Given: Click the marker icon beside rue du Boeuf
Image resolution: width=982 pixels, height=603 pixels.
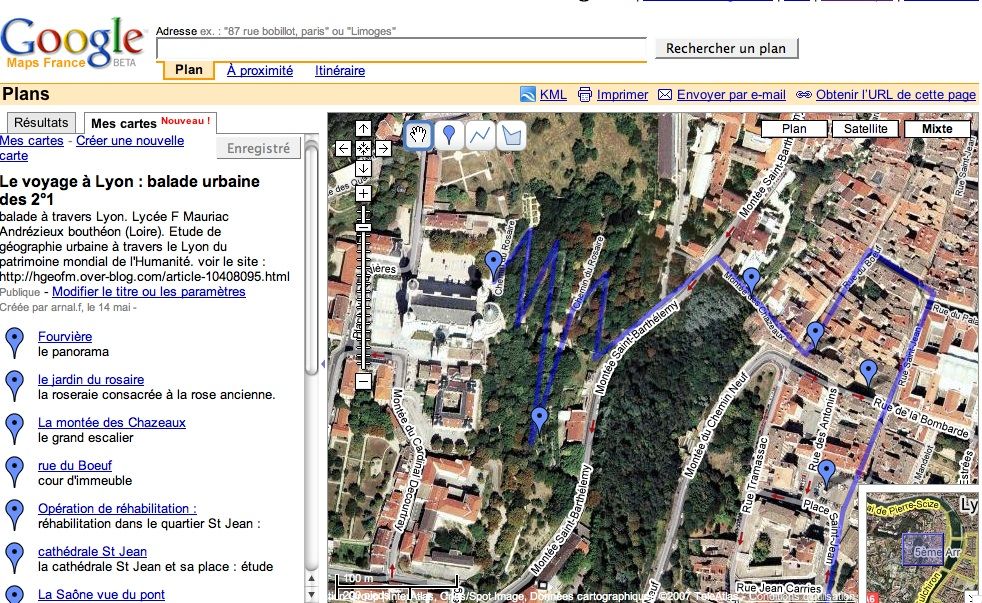Looking at the screenshot, I should click(x=14, y=472).
